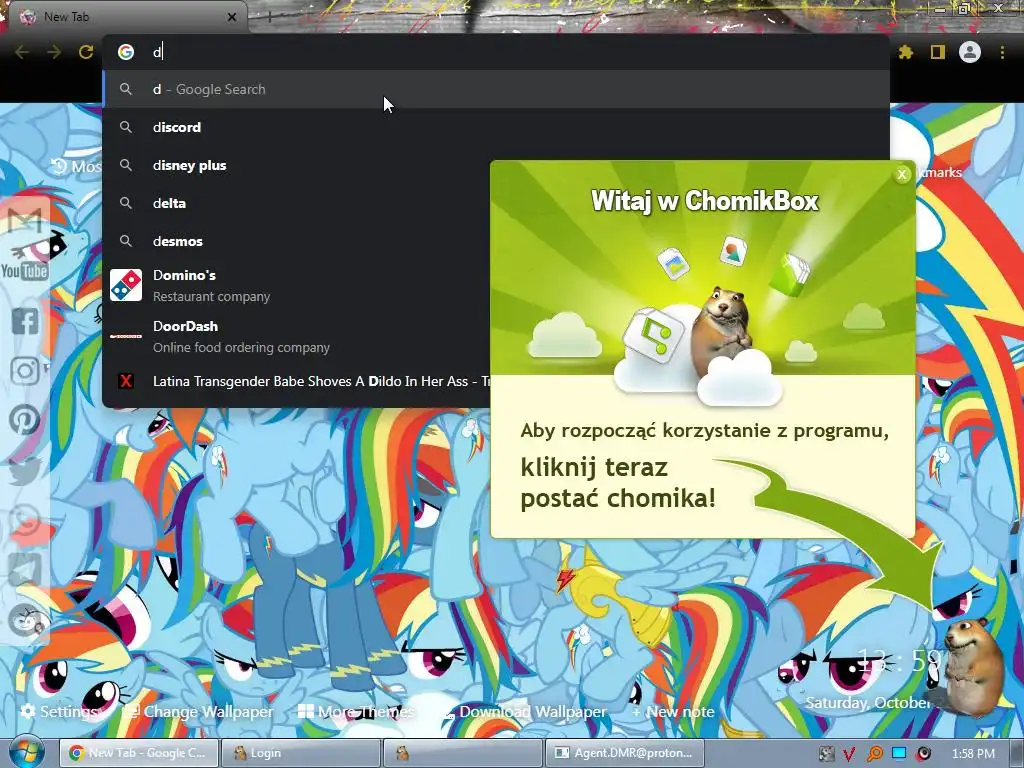Close the New Tab browser tab
Screen dimensions: 1024x768
click(232, 17)
